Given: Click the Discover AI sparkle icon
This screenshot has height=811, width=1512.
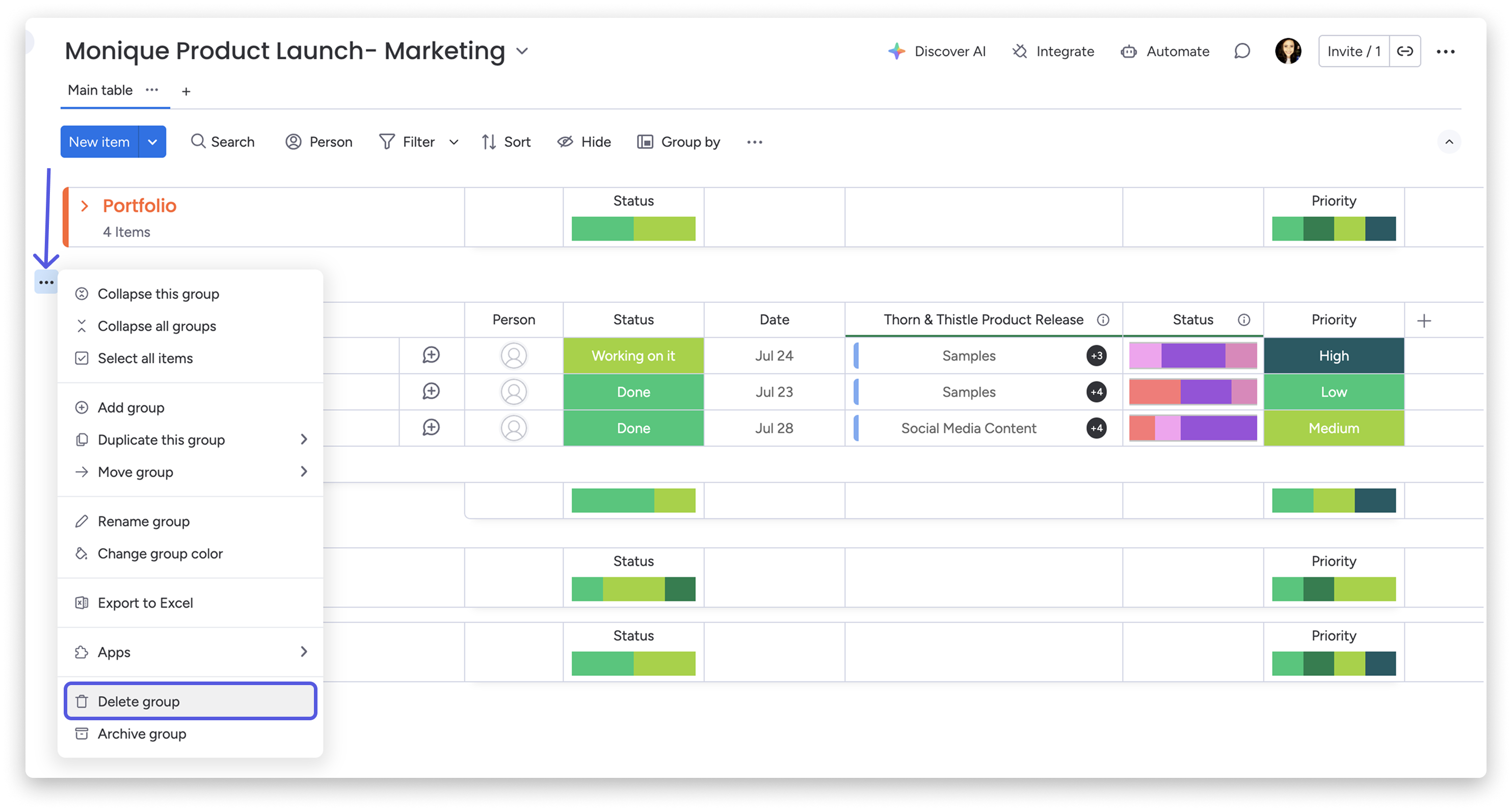Looking at the screenshot, I should [896, 51].
